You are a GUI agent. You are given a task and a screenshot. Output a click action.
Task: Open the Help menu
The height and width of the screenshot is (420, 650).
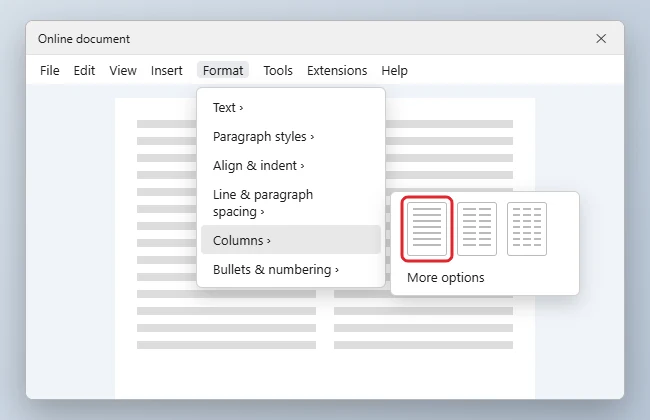395,70
